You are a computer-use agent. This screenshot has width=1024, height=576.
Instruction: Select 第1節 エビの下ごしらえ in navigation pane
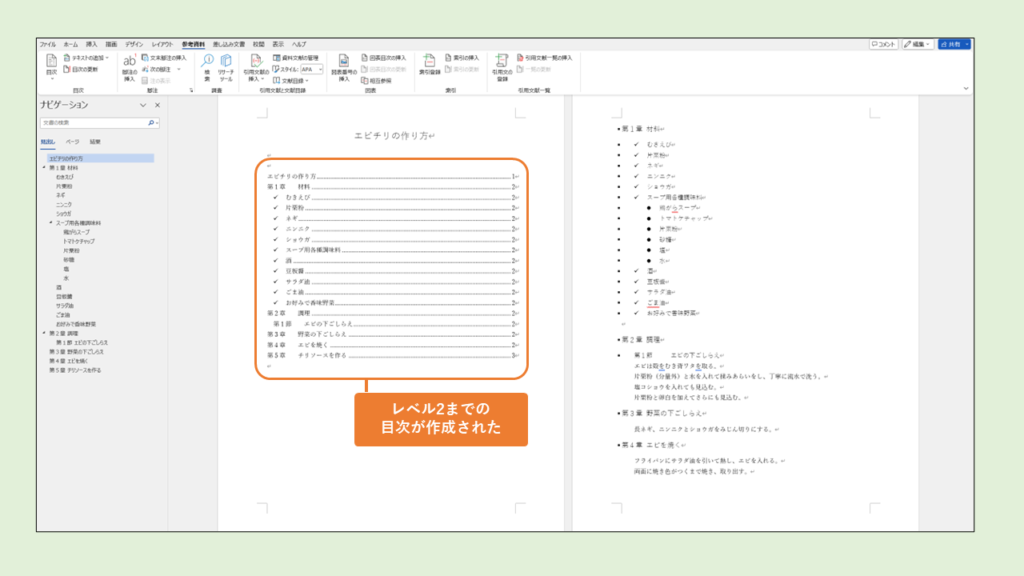[x=82, y=342]
